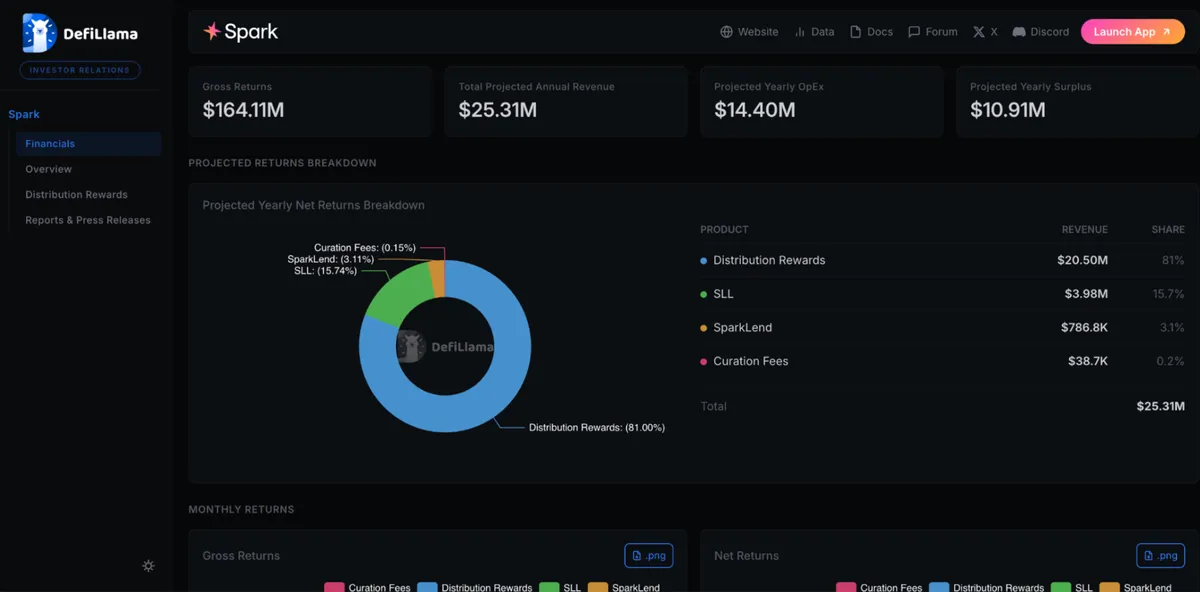Open the Financials sidebar item
Screen dimensions: 1200x592
(88, 144)
